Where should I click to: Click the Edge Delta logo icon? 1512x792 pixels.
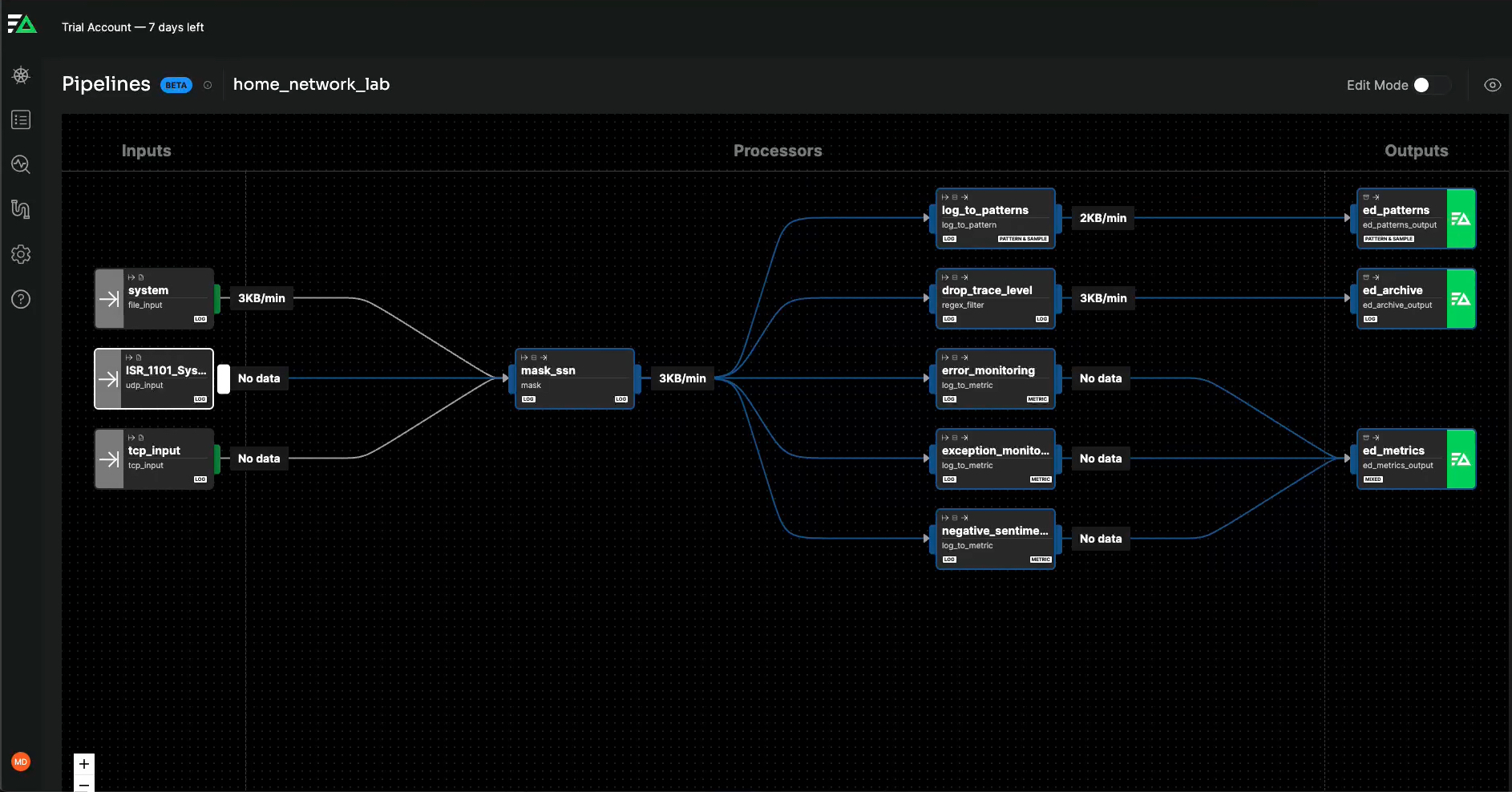22,25
